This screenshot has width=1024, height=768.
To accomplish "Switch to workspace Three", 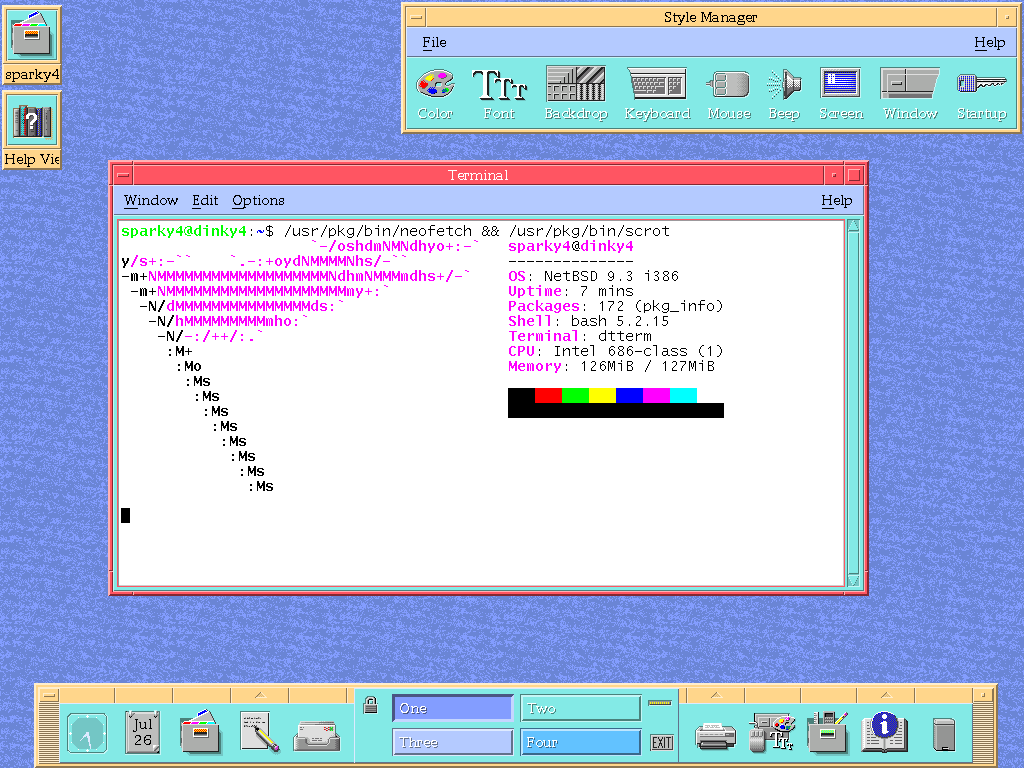I will click(452, 742).
